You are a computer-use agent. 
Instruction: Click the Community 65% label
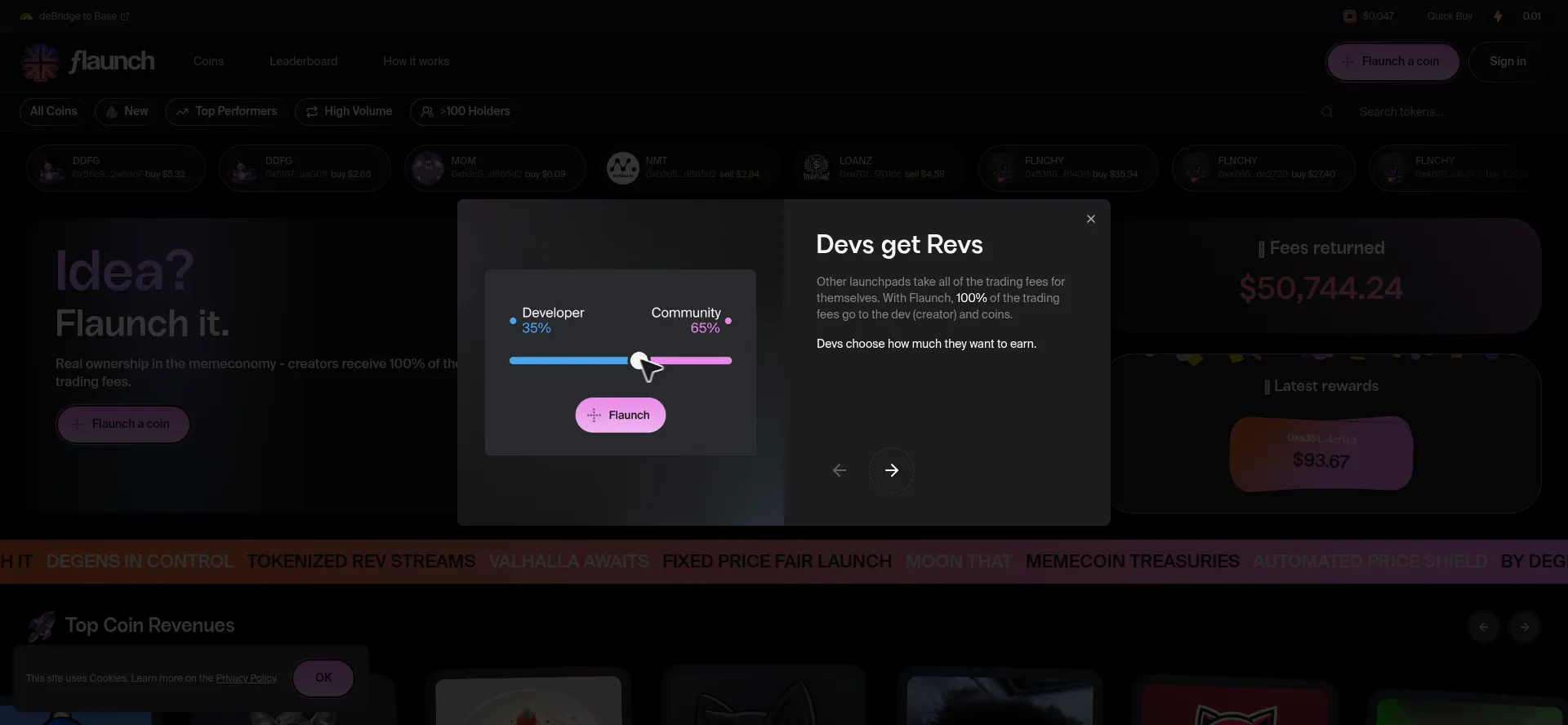coord(686,320)
